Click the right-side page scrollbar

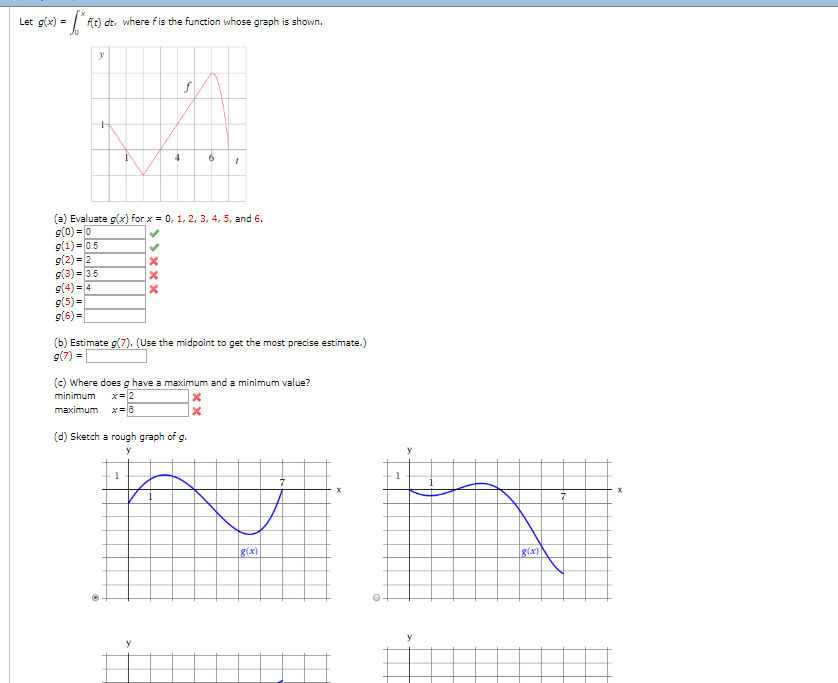pyautogui.click(x=833, y=340)
